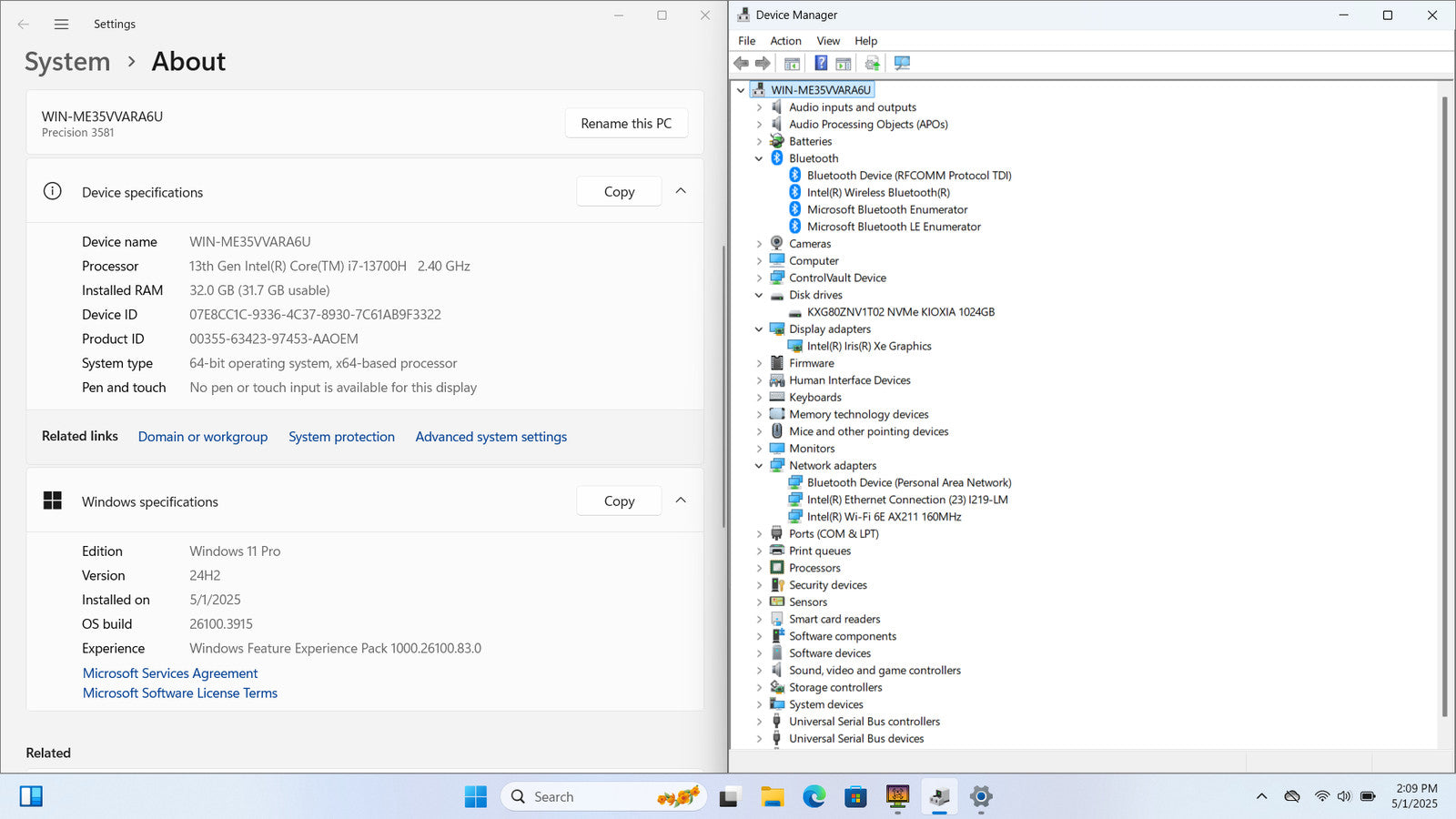Click the Device Manager vertical scrollbar
Image resolution: width=1456 pixels, height=819 pixels.
pyautogui.click(x=1444, y=407)
